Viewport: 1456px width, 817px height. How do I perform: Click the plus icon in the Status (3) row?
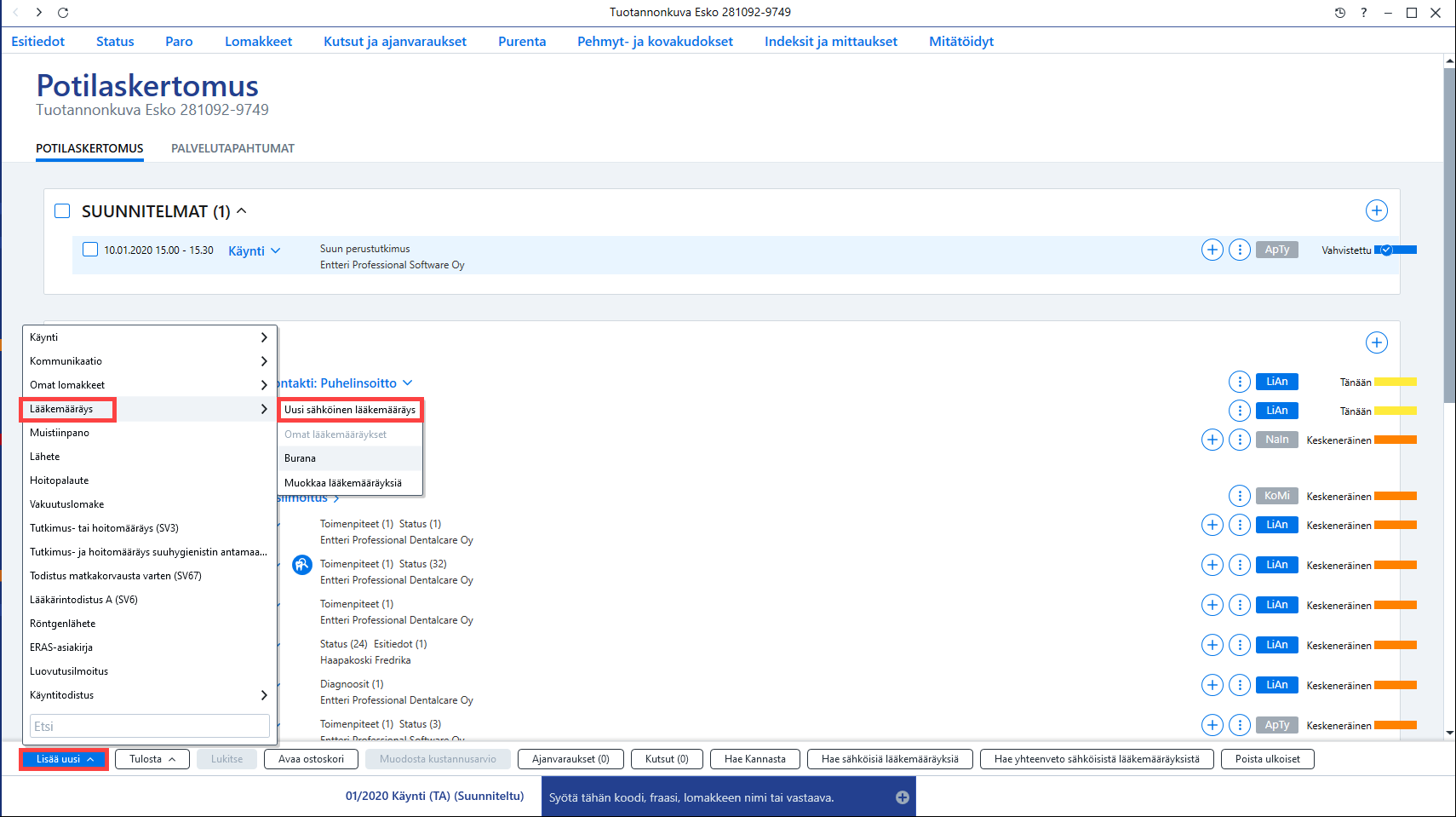tap(1212, 725)
